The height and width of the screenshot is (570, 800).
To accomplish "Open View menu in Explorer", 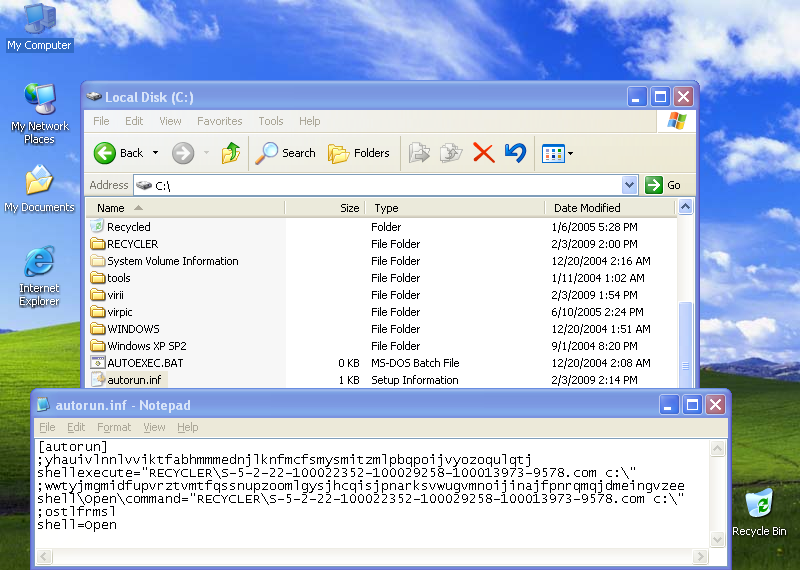I will tap(170, 121).
